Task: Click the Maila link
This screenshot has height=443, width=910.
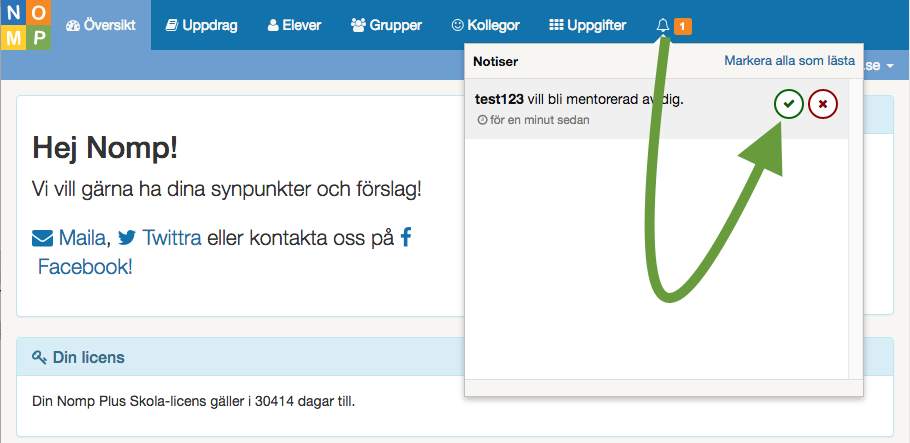Action: tap(82, 238)
